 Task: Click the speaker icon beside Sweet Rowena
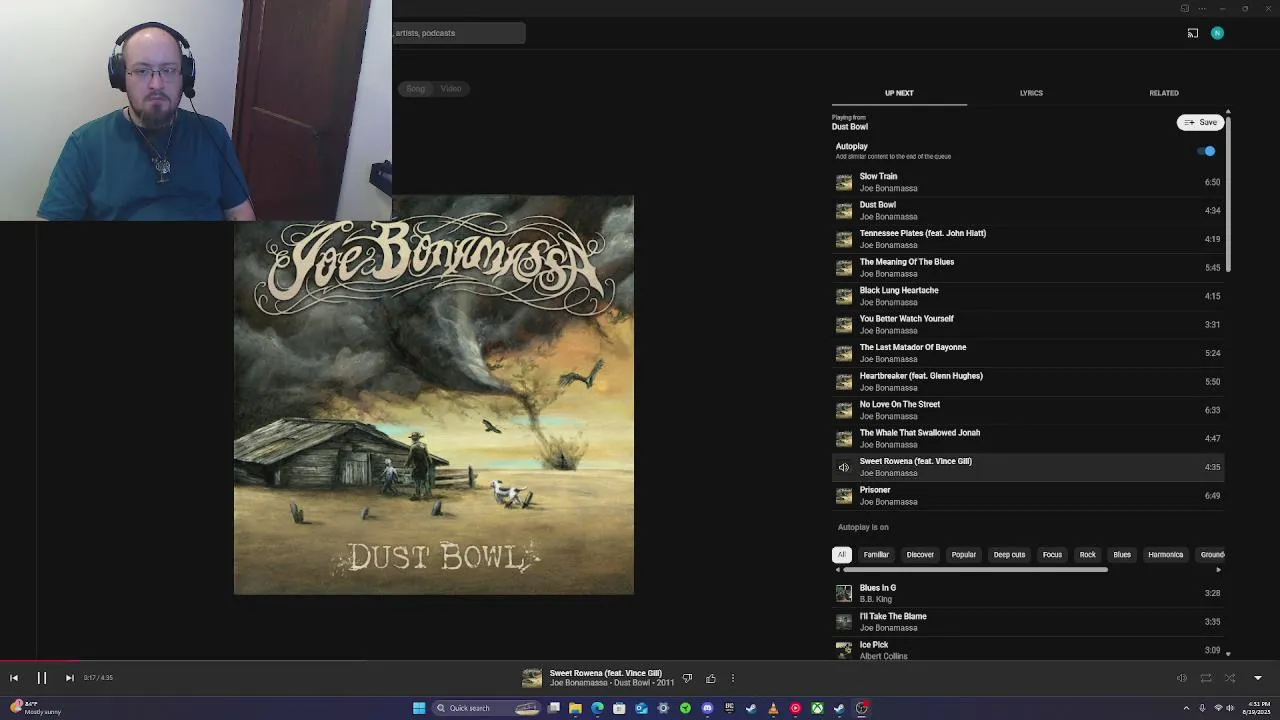click(x=844, y=467)
